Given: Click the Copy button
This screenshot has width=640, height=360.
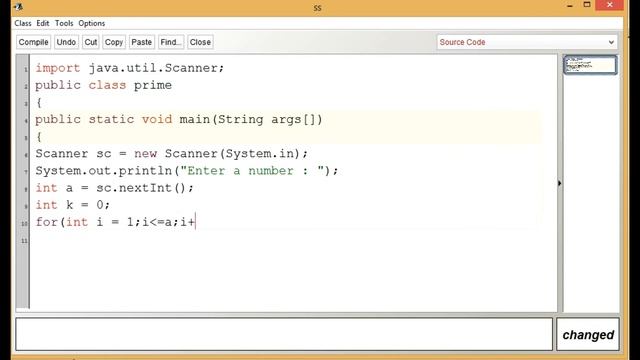Looking at the screenshot, I should (114, 42).
